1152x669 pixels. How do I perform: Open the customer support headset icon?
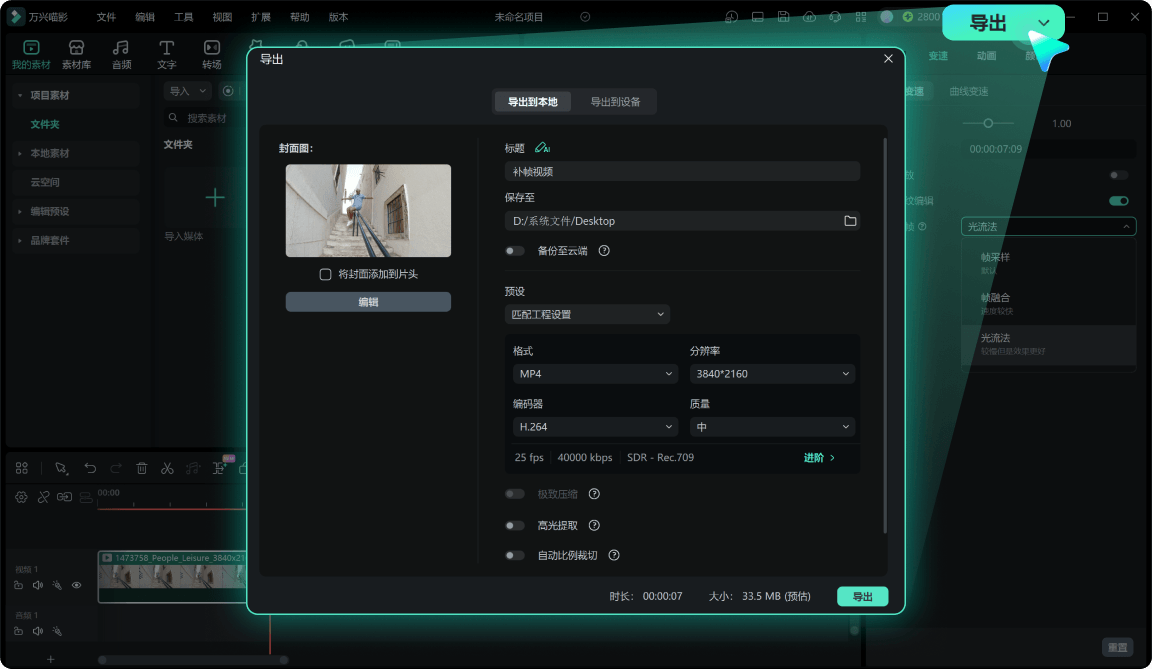[835, 17]
